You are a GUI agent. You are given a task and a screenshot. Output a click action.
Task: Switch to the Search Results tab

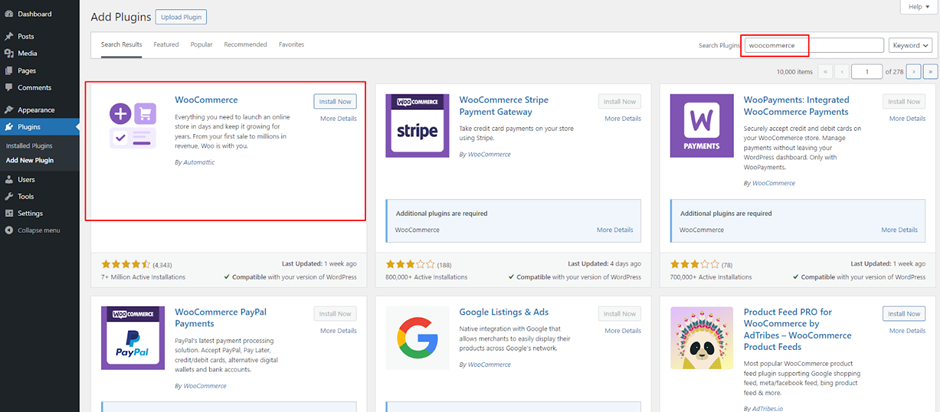coord(121,45)
